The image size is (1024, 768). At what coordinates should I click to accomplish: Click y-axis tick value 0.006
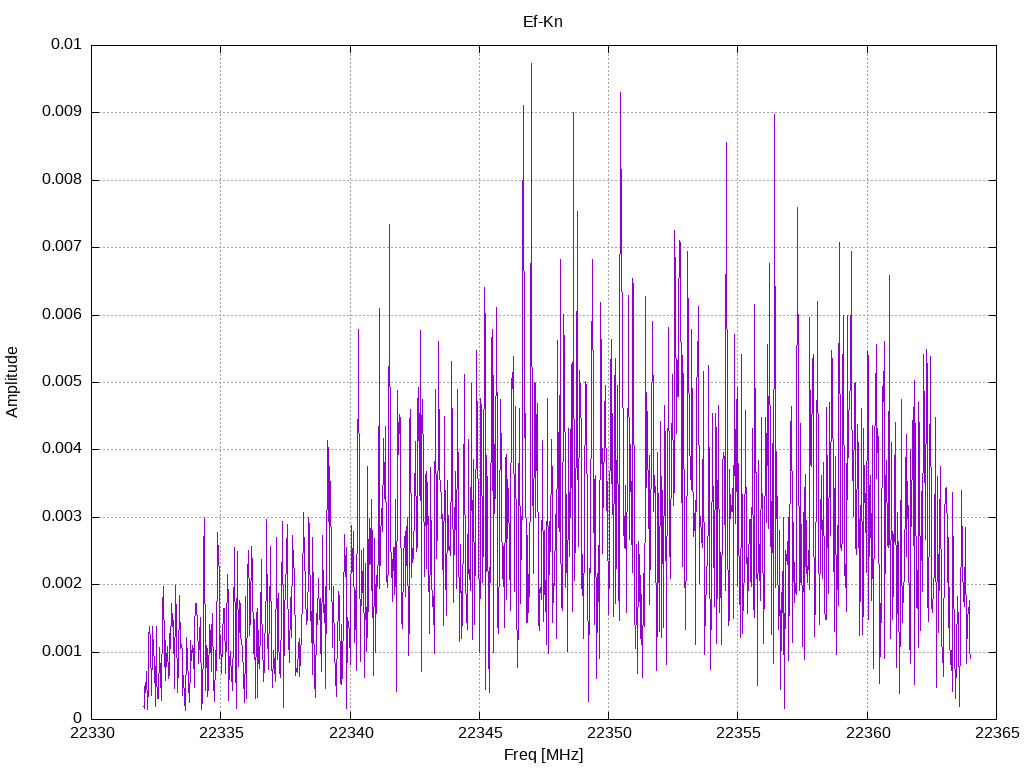(62, 315)
